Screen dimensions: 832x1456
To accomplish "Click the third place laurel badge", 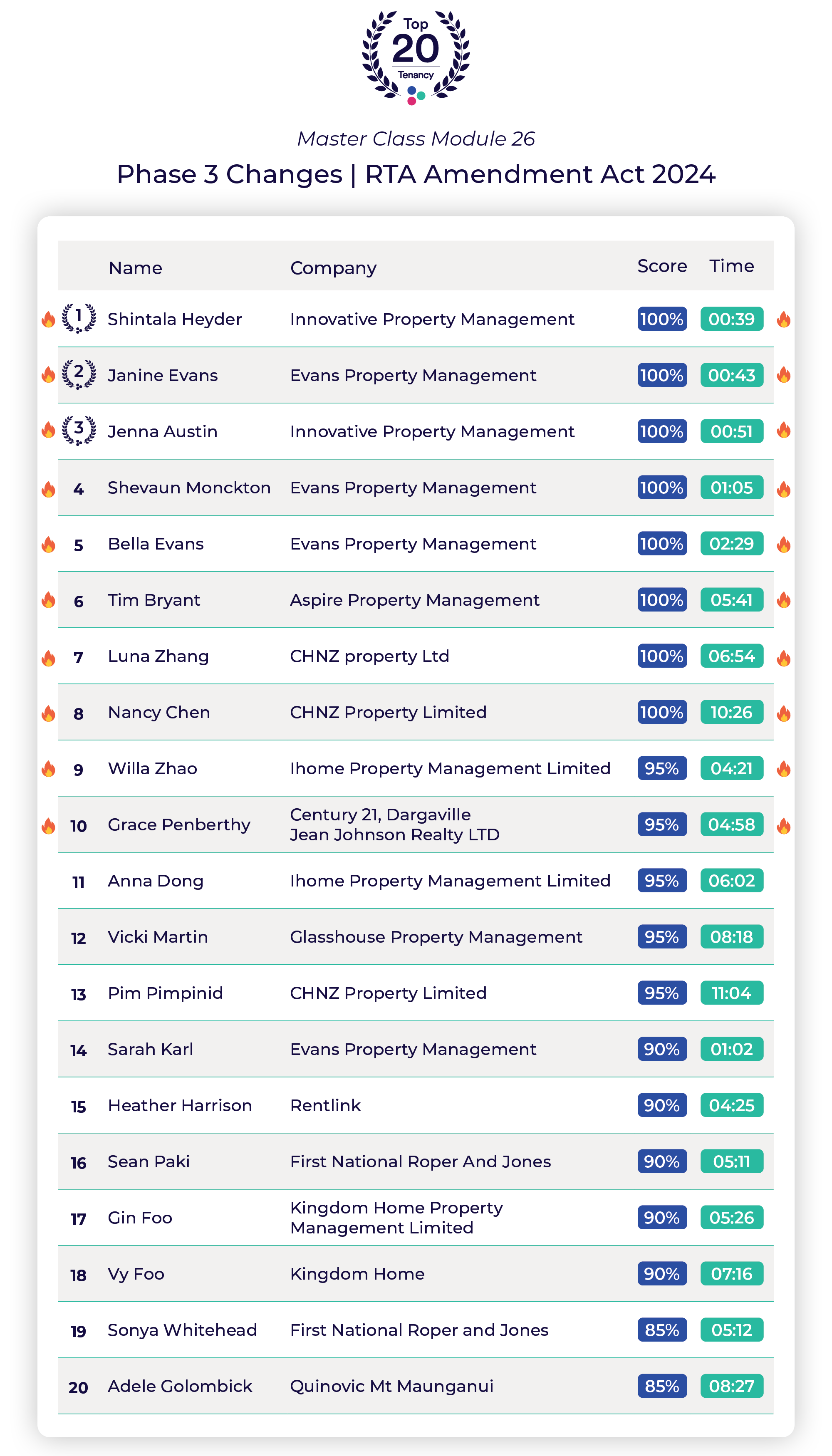I will pyautogui.click(x=79, y=430).
